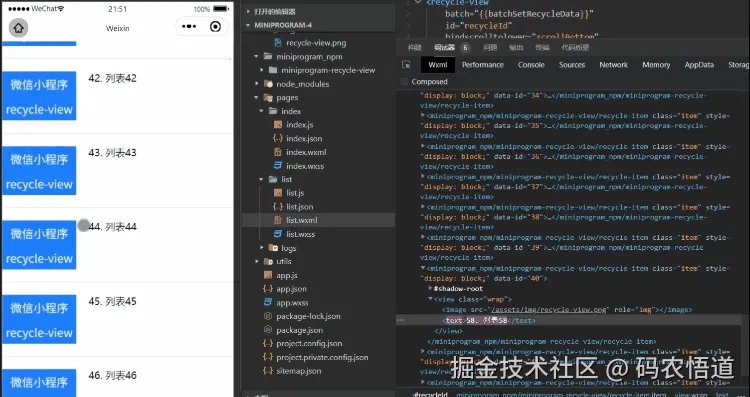This screenshot has width=750, height=397.
Task: Click the package-lock.json file icon
Action: coord(268,316)
